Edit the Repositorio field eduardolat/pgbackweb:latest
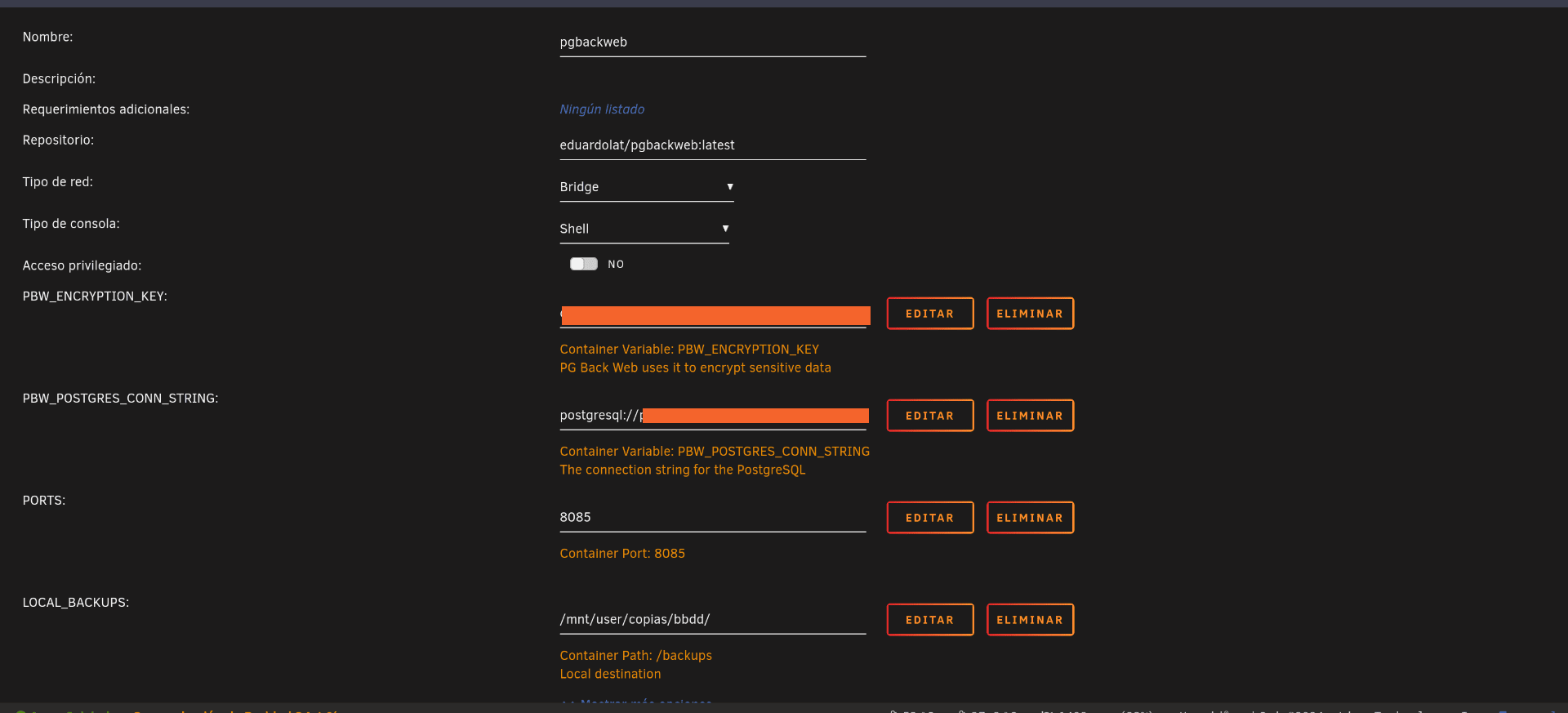The width and height of the screenshot is (1568, 713). [x=712, y=145]
